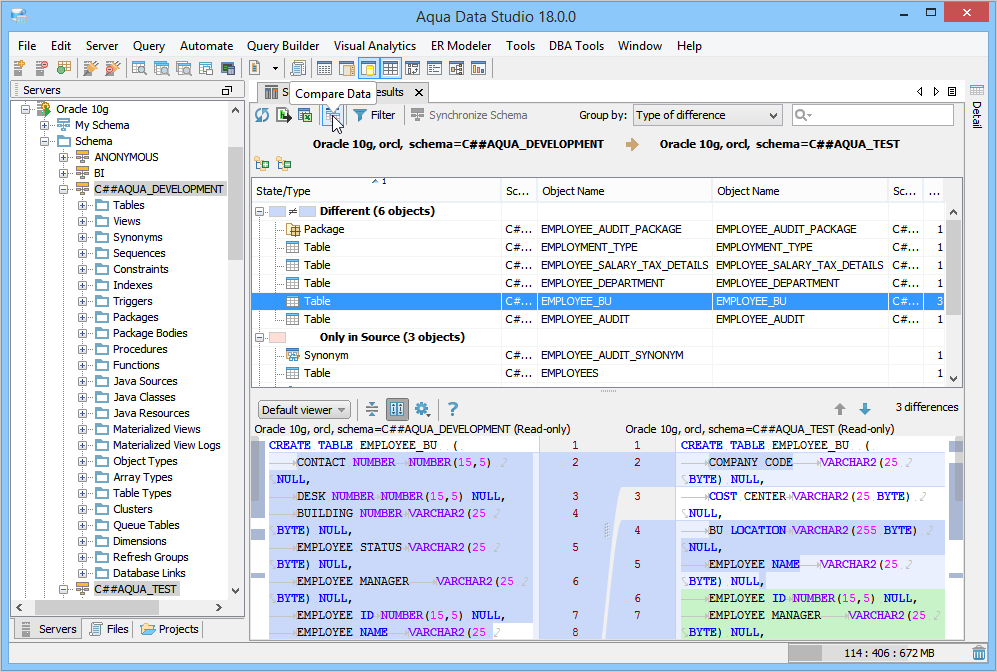Click the Register Server toolbar icon

click(x=19, y=67)
